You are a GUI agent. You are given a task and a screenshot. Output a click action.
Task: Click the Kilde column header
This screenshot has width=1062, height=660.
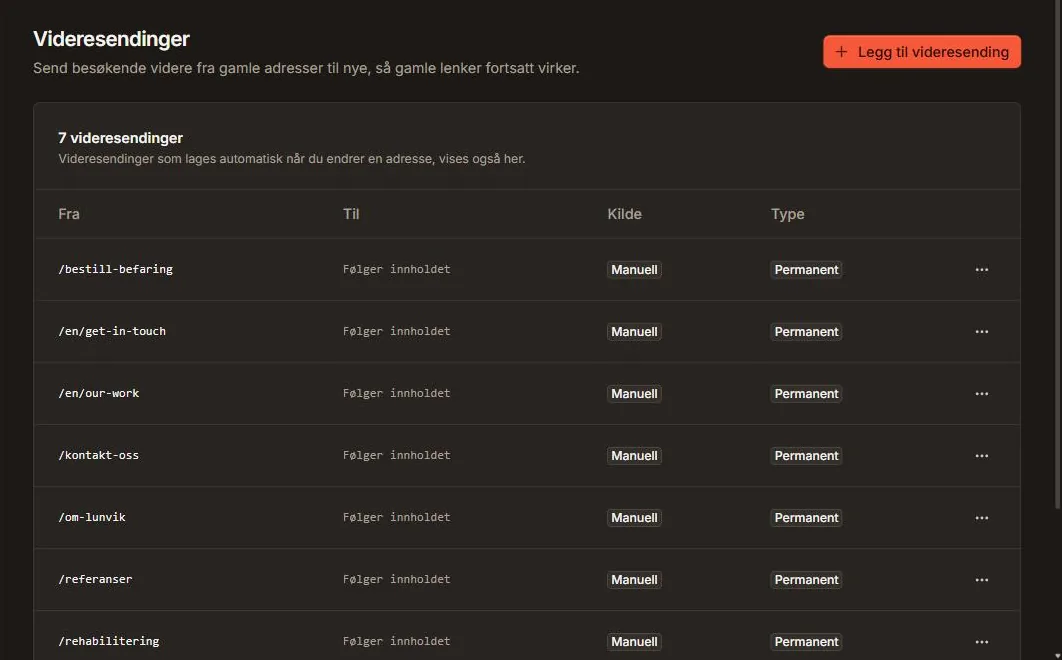coord(624,214)
